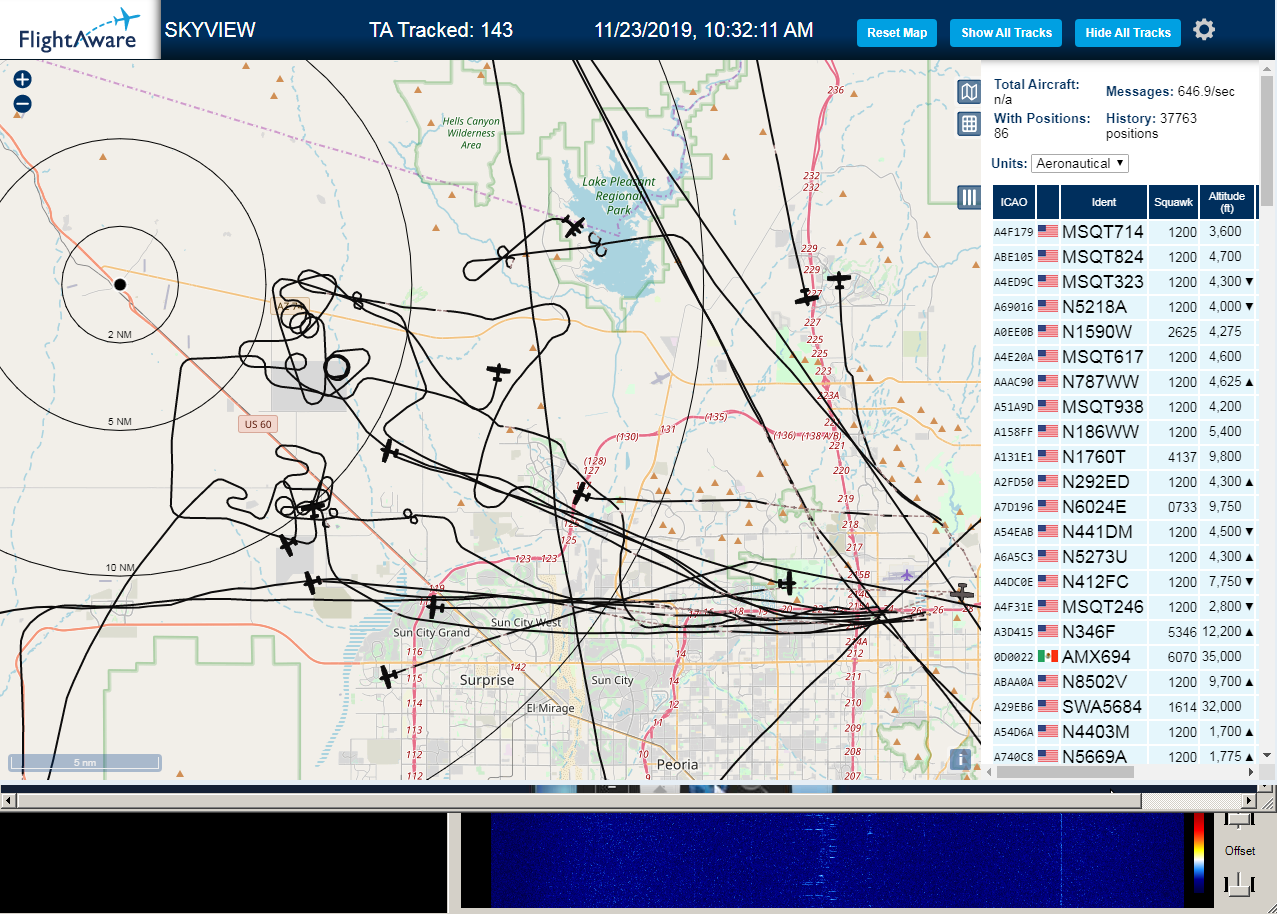Click Hide All Tracks
1277x915 pixels.
(x=1128, y=33)
